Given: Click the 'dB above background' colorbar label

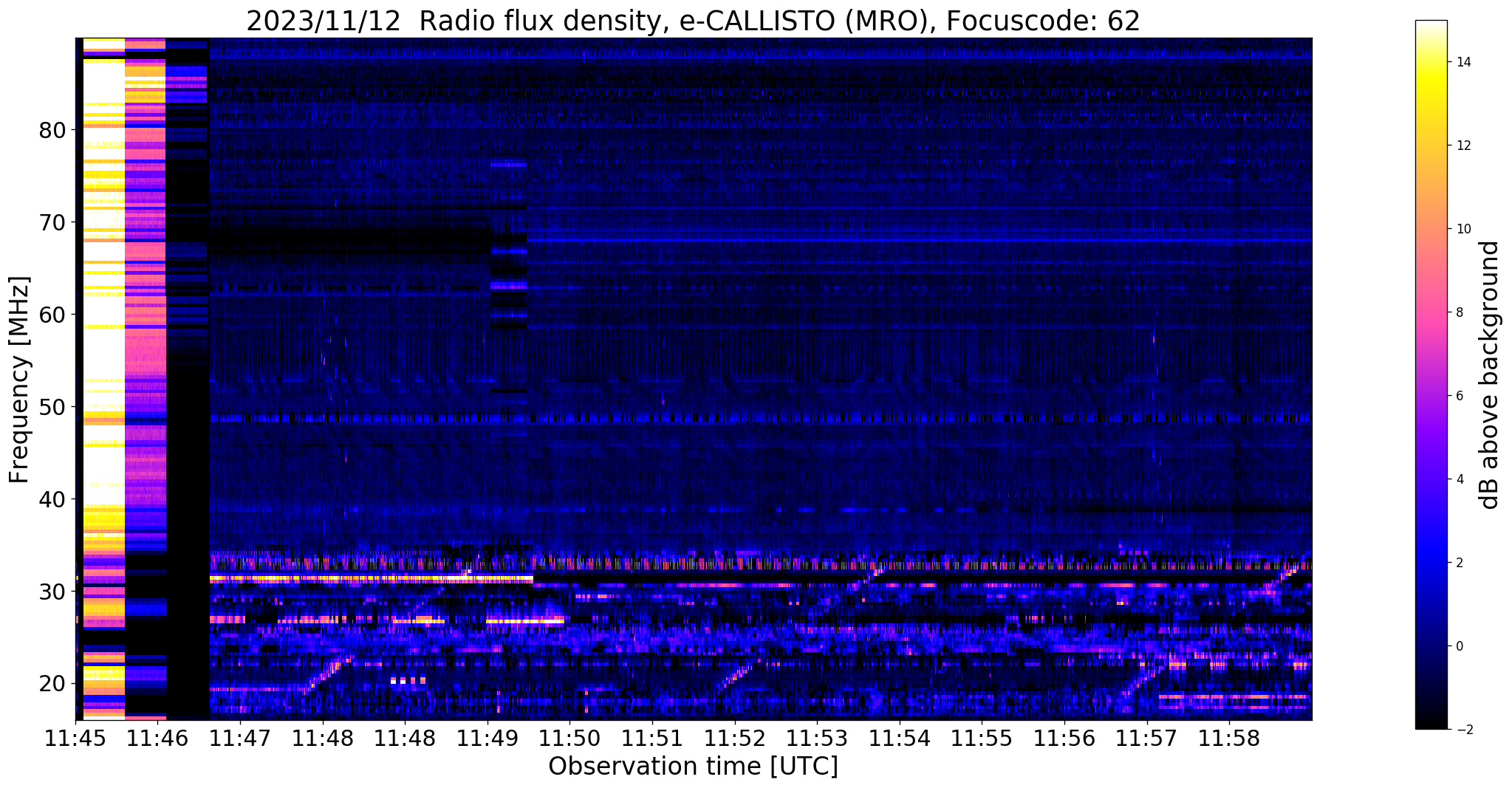Looking at the screenshot, I should pyautogui.click(x=1490, y=374).
